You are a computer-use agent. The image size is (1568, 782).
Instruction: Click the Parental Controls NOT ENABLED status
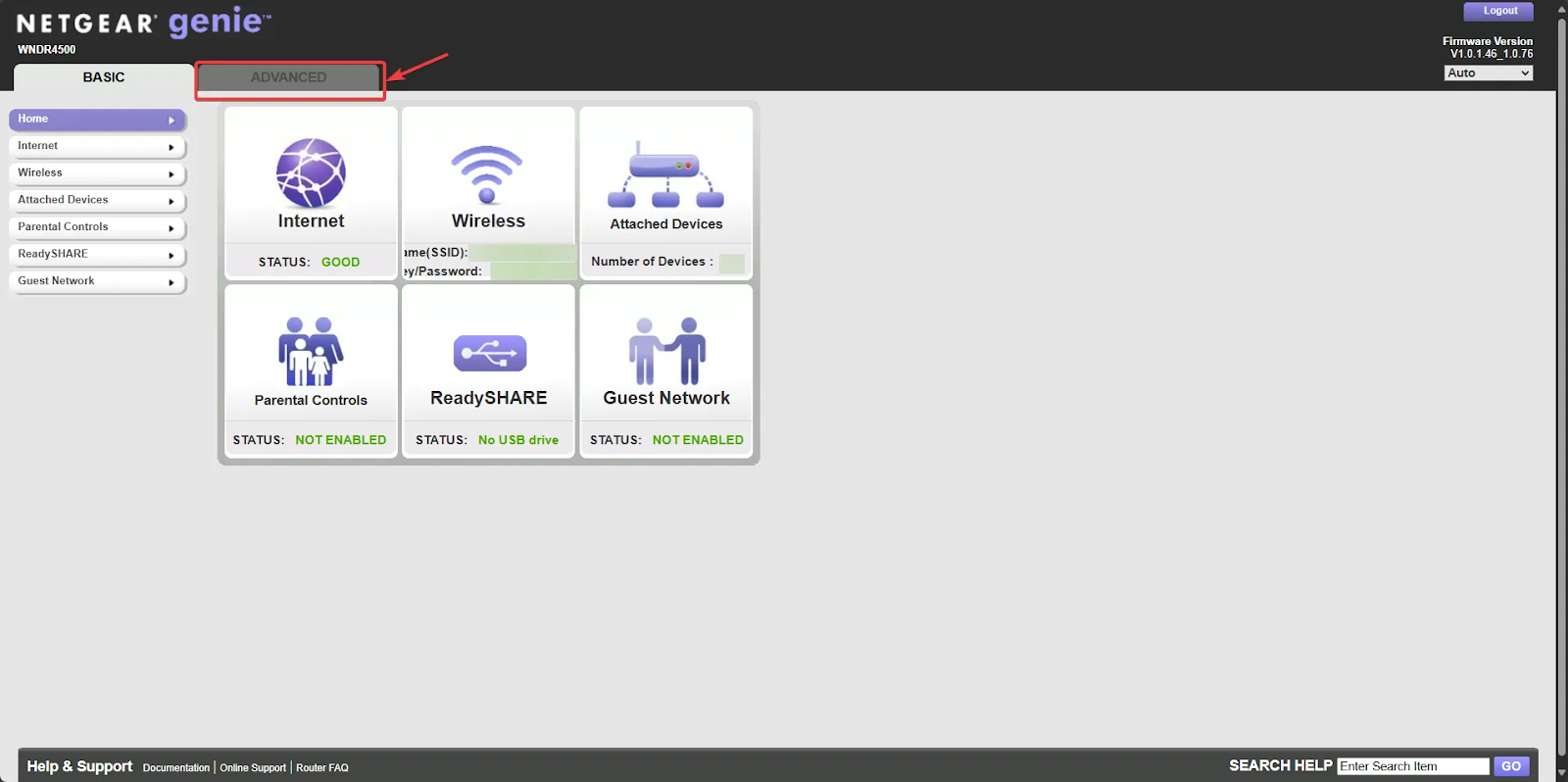[x=341, y=440]
